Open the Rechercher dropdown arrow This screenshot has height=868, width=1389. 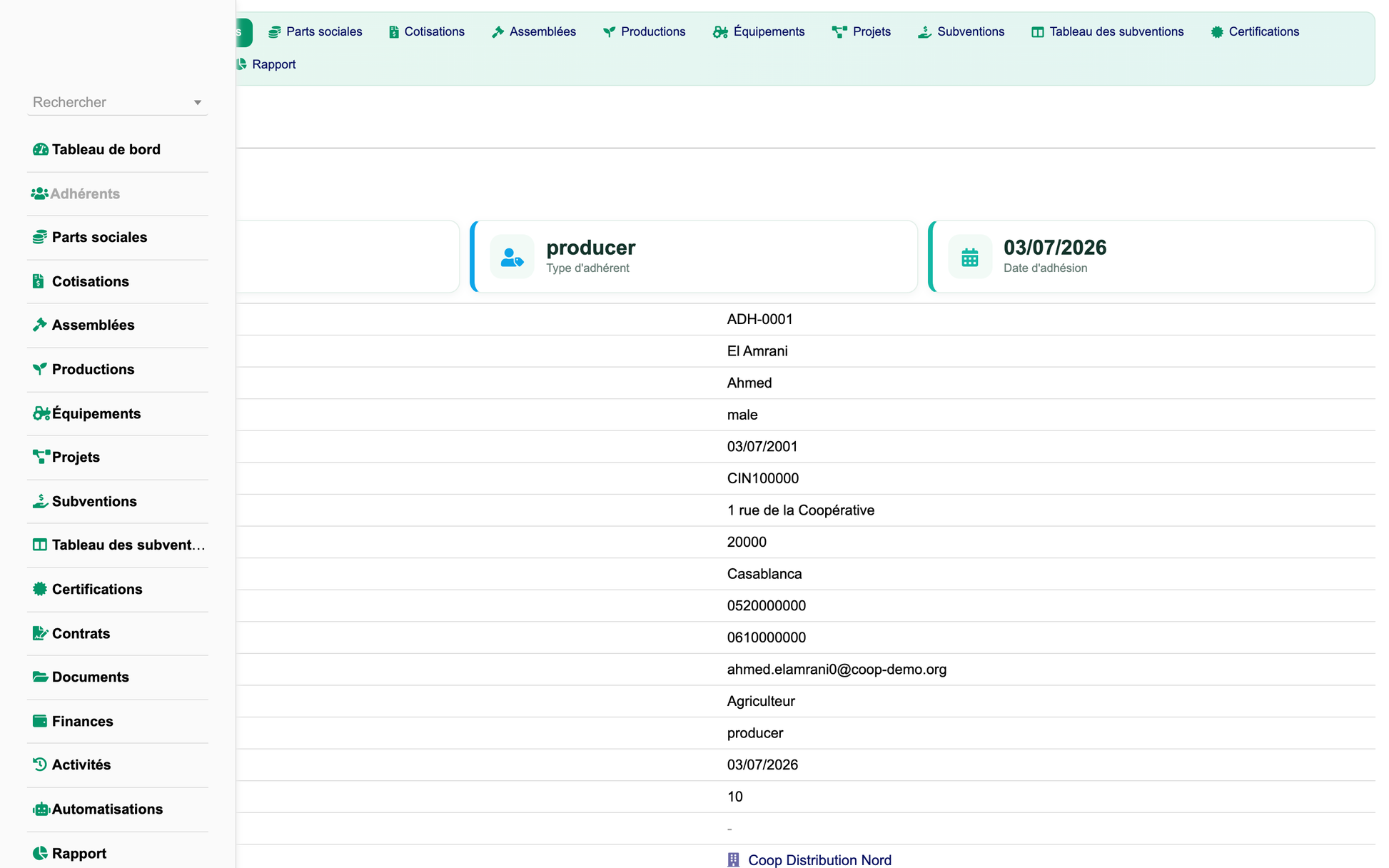(198, 103)
